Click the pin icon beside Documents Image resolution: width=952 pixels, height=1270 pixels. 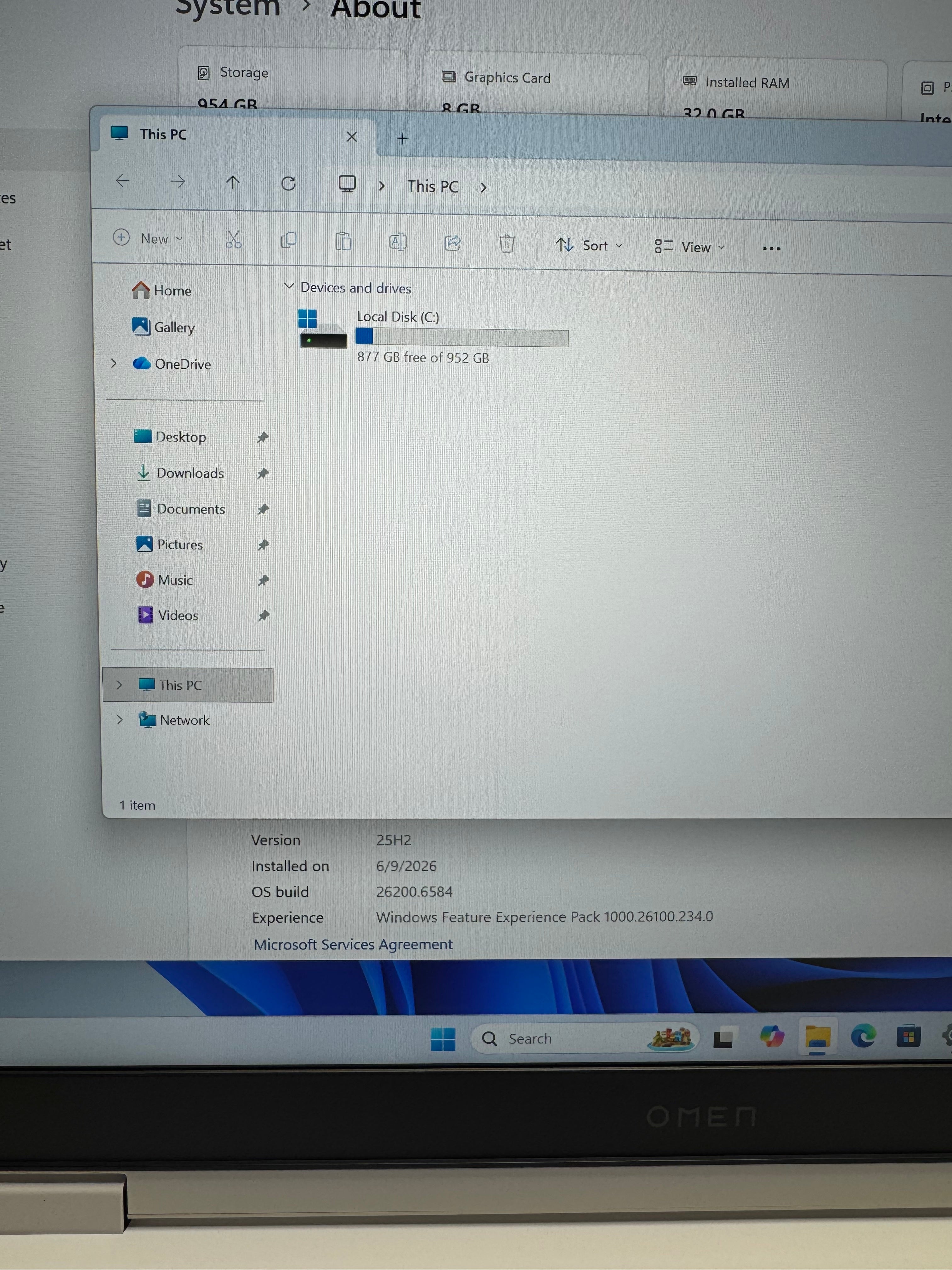click(263, 509)
